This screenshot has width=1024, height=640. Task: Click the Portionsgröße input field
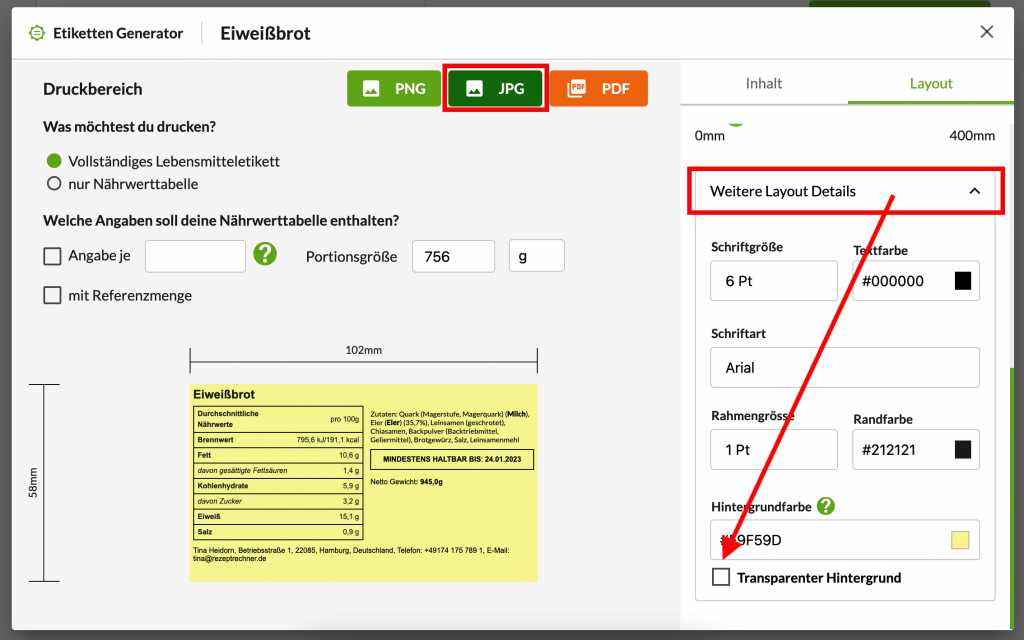click(x=453, y=256)
